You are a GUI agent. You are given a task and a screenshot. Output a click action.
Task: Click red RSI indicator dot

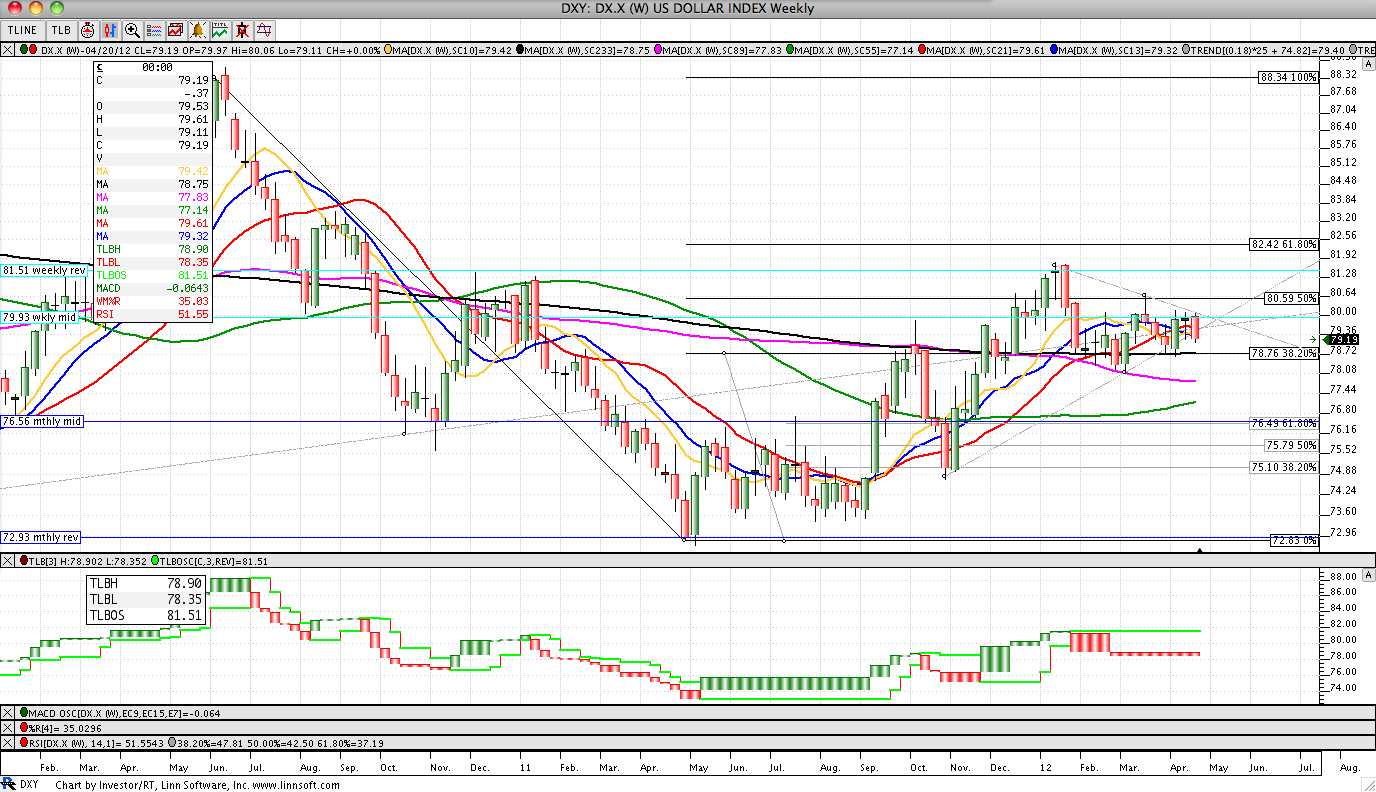coord(23,743)
